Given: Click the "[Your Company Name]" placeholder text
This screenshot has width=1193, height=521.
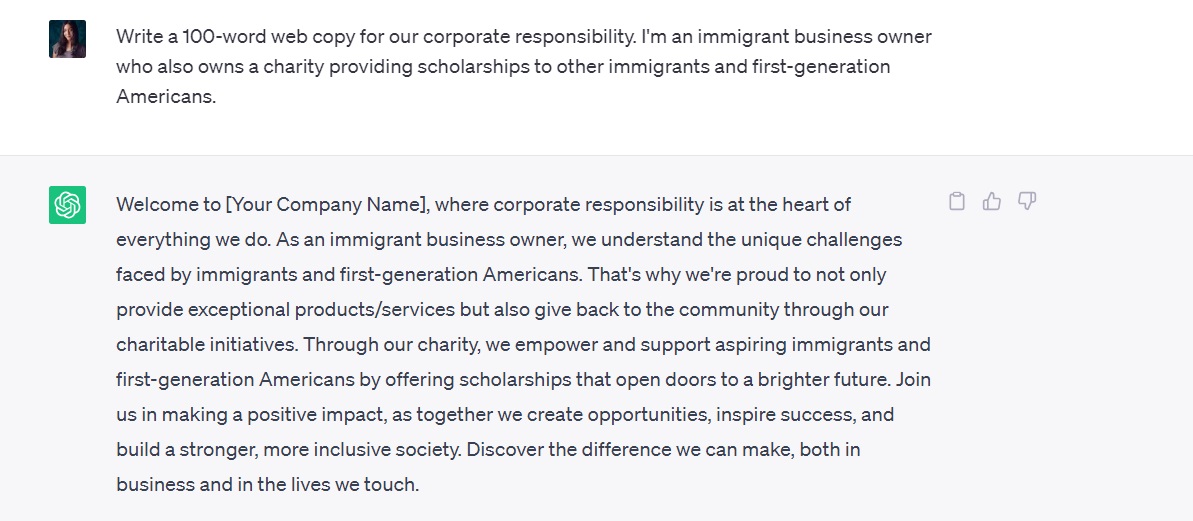Looking at the screenshot, I should pyautogui.click(x=327, y=205).
